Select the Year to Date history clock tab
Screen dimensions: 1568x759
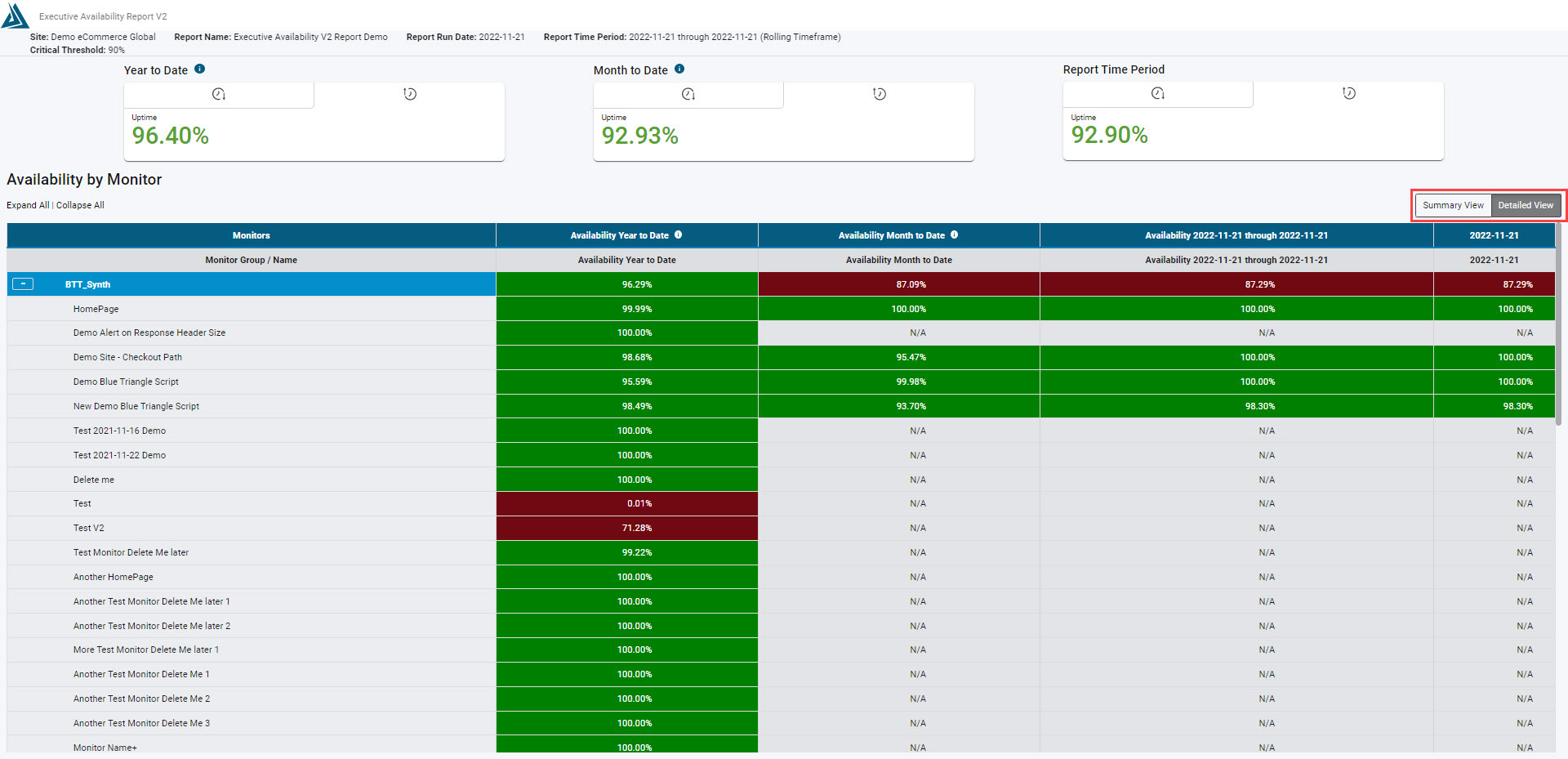coord(410,95)
